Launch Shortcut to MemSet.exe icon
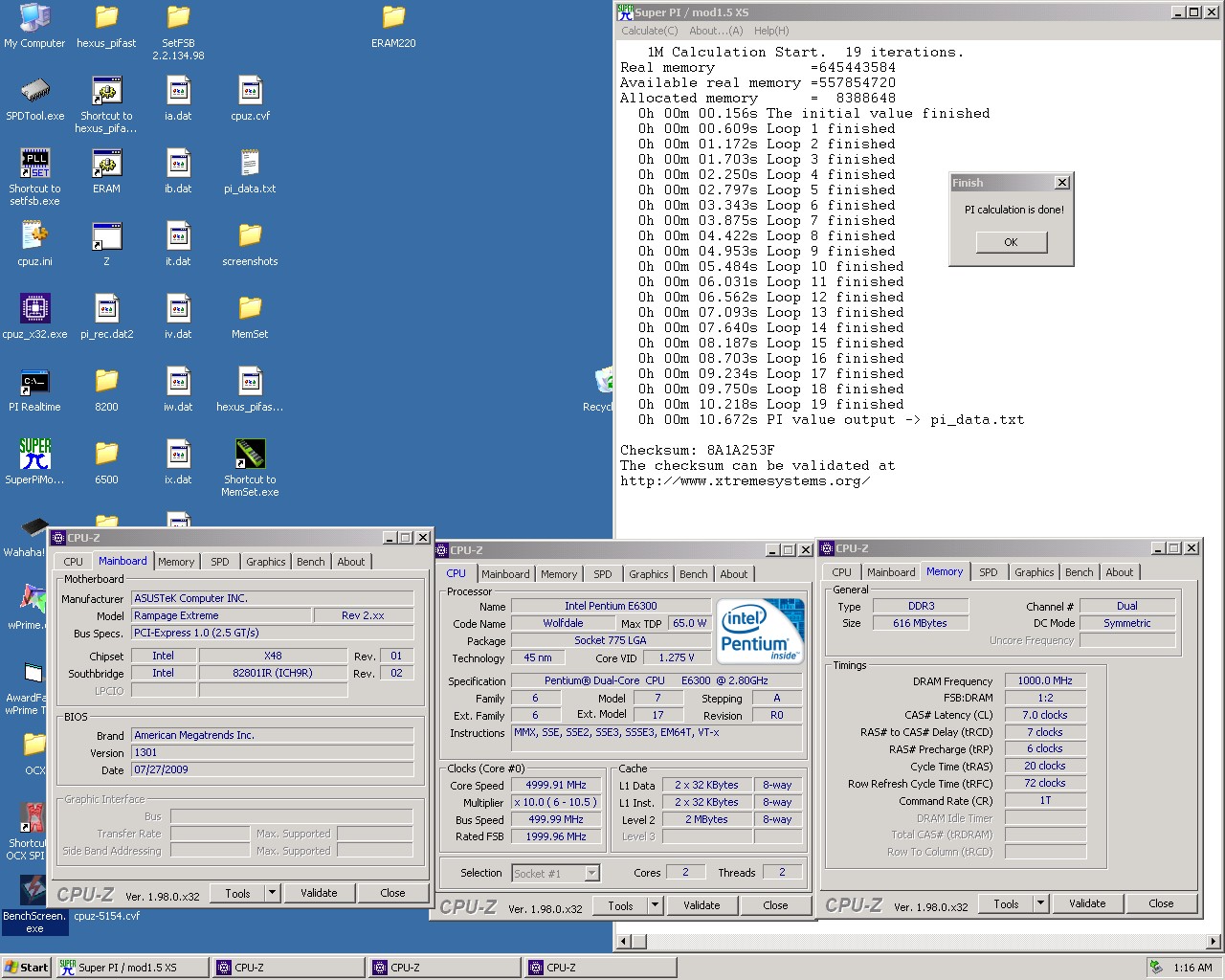The height and width of the screenshot is (980, 1225). (x=250, y=469)
